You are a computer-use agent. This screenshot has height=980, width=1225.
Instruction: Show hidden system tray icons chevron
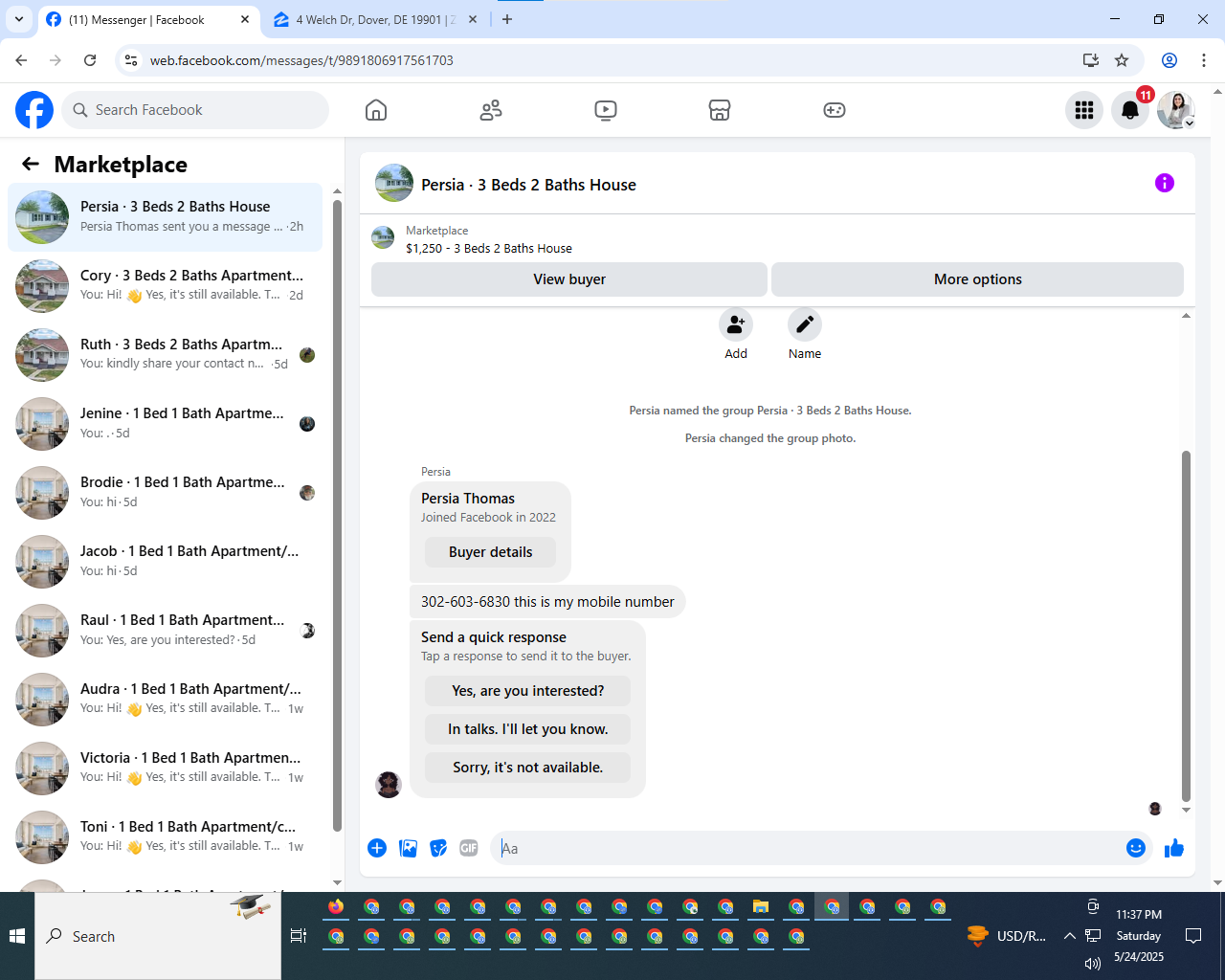(1070, 936)
